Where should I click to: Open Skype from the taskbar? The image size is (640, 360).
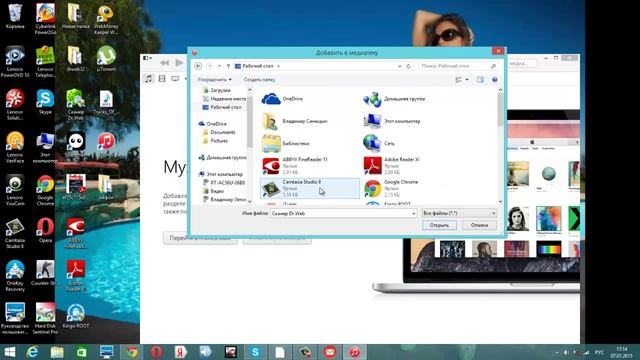[x=255, y=352]
